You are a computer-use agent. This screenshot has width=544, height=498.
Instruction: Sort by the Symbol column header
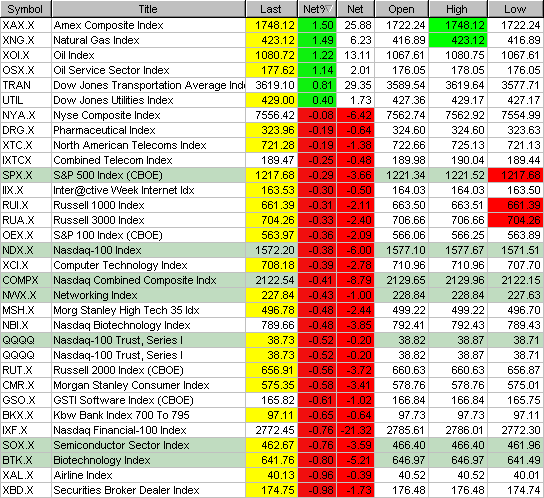(25, 9)
